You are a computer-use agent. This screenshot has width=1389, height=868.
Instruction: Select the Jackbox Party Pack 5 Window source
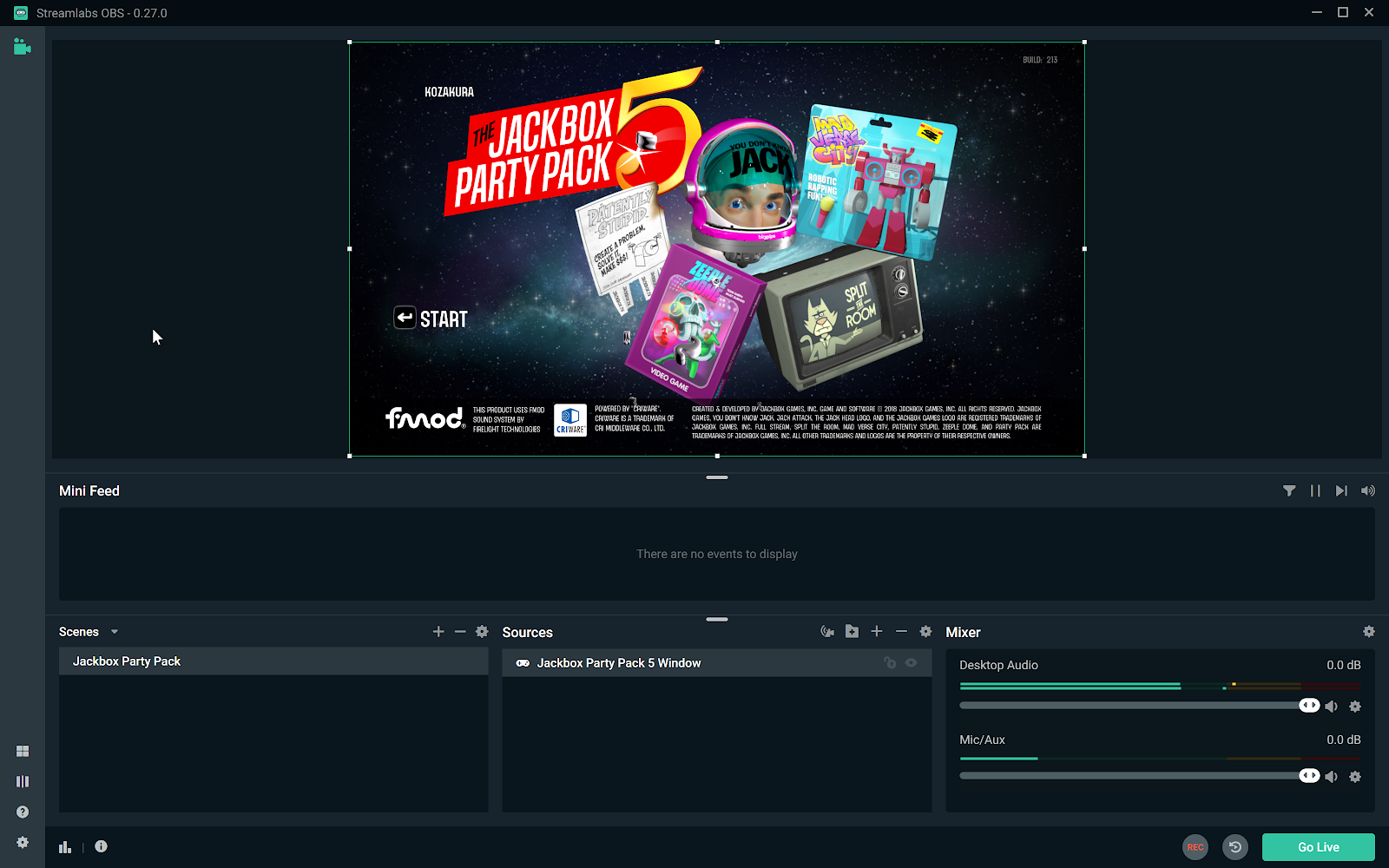pyautogui.click(x=717, y=663)
